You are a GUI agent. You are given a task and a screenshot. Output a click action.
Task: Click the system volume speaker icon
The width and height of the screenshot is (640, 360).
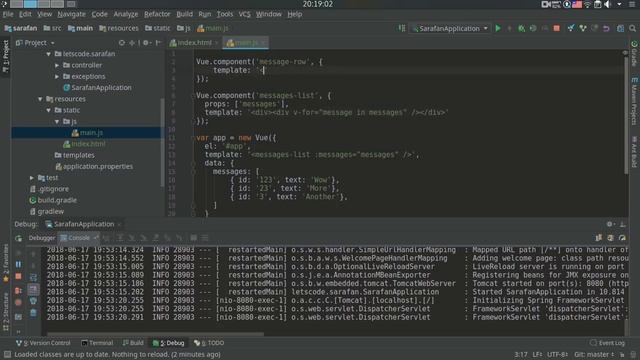[x=608, y=4]
